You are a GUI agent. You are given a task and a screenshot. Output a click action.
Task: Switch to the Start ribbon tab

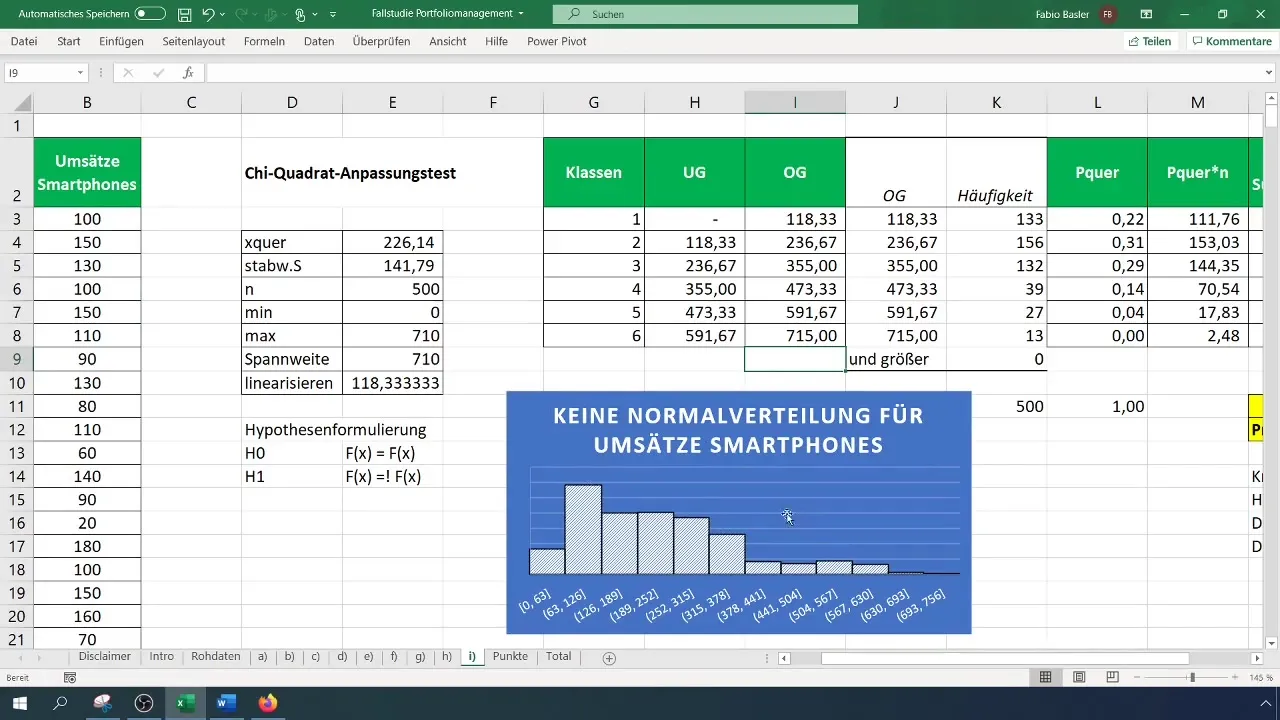click(x=69, y=41)
